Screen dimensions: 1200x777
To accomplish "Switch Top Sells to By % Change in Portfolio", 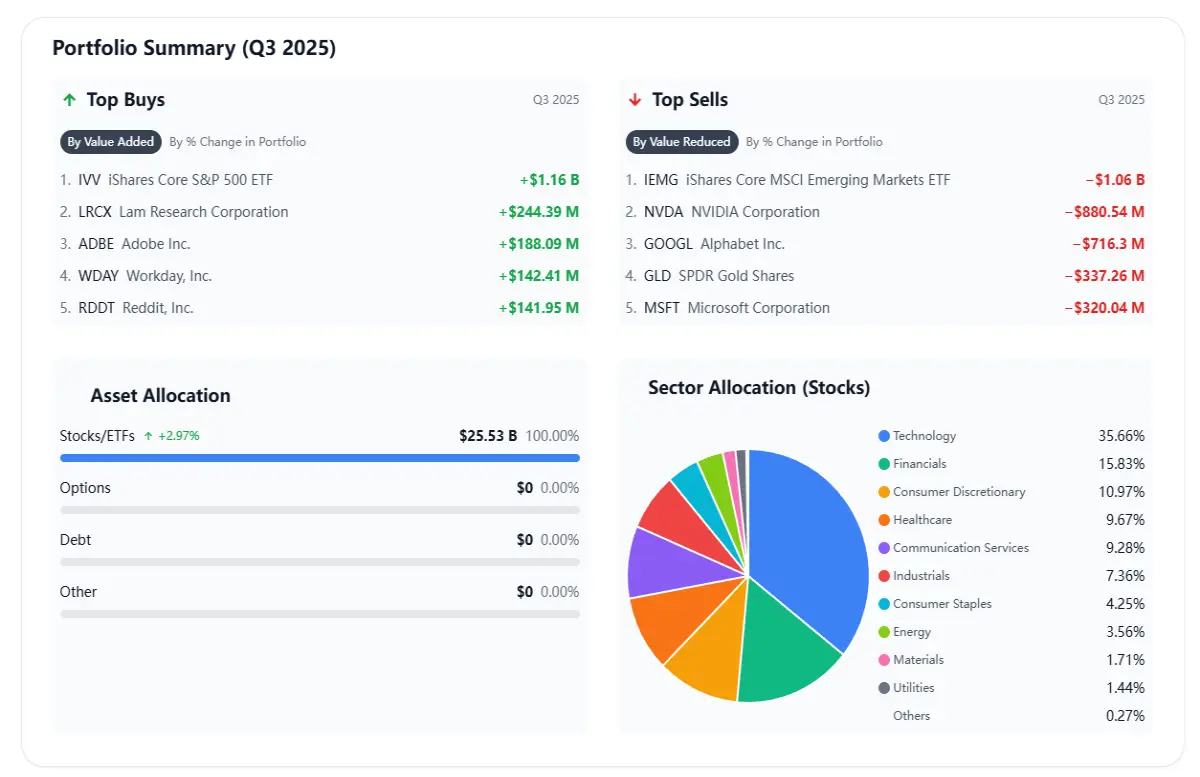I will click(814, 142).
